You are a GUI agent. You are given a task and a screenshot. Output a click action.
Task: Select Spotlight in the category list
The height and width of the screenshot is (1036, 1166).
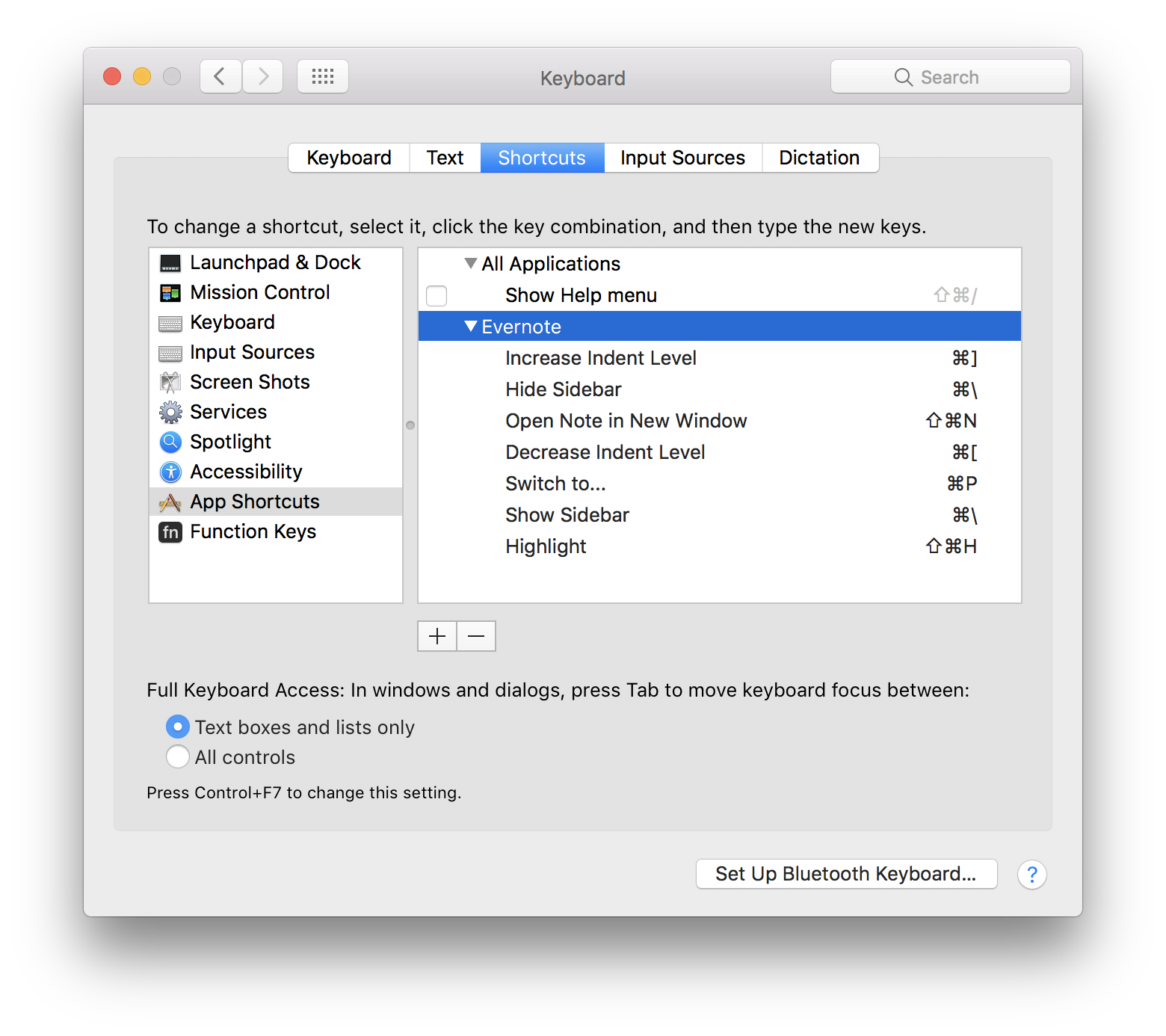pos(276,443)
